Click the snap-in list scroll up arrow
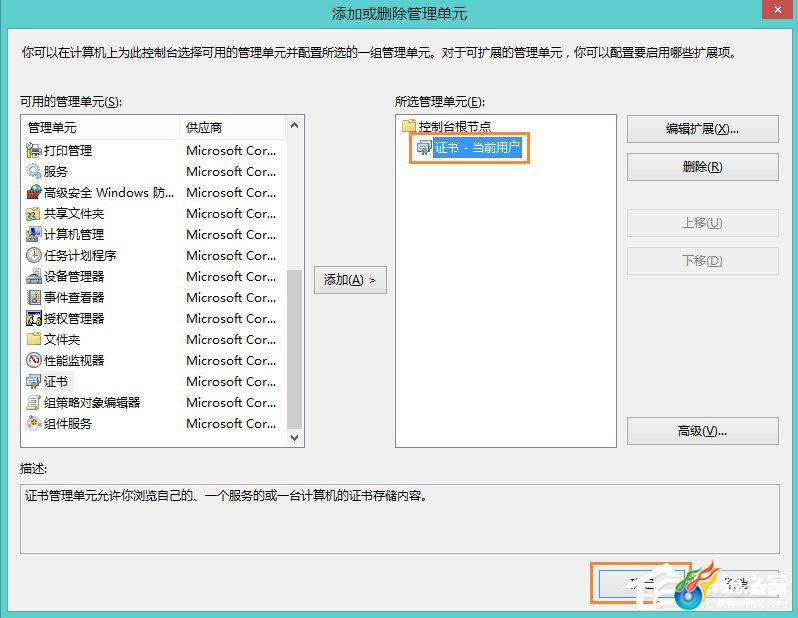The width and height of the screenshot is (798, 618). (294, 125)
